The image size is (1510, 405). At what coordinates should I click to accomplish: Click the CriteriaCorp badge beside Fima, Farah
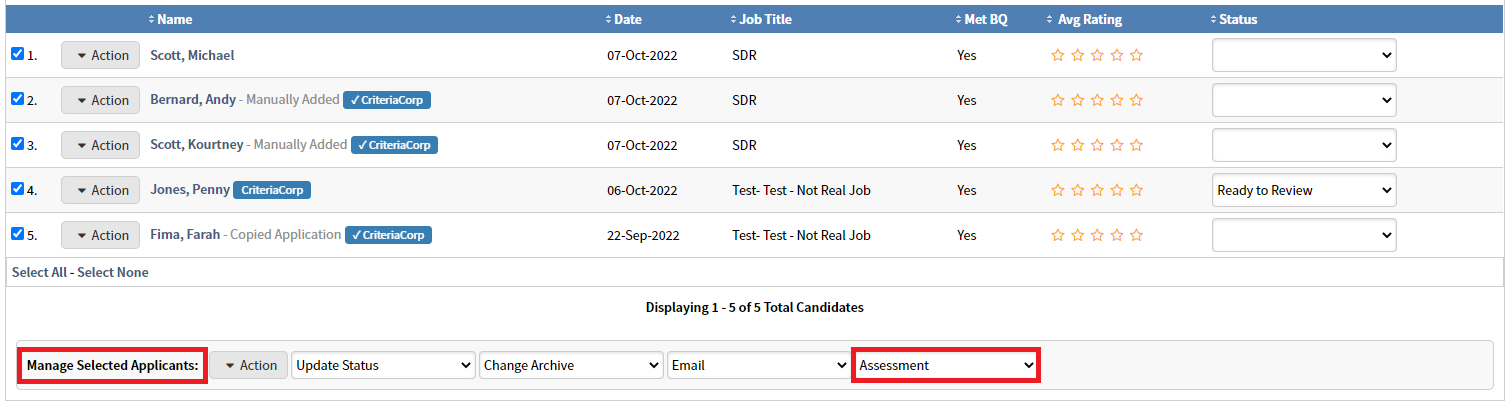coord(388,235)
